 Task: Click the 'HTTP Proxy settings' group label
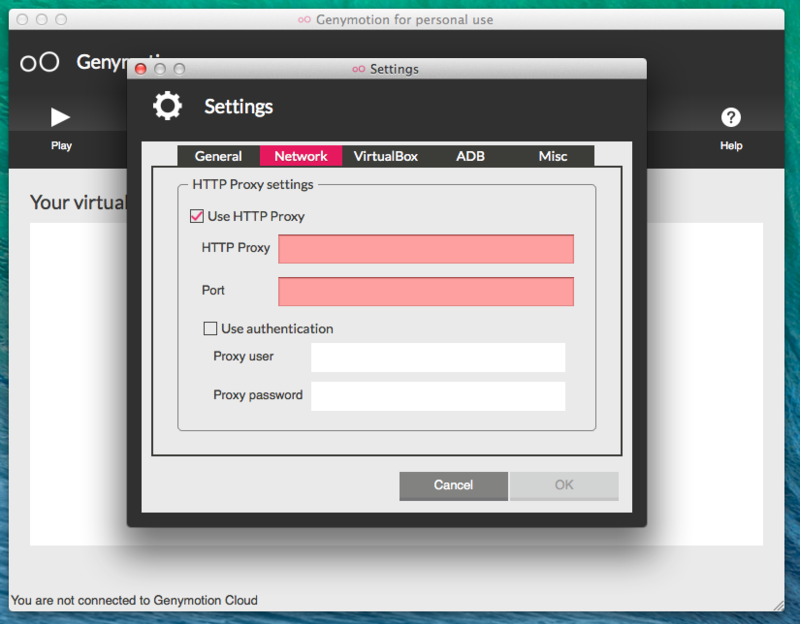click(253, 184)
